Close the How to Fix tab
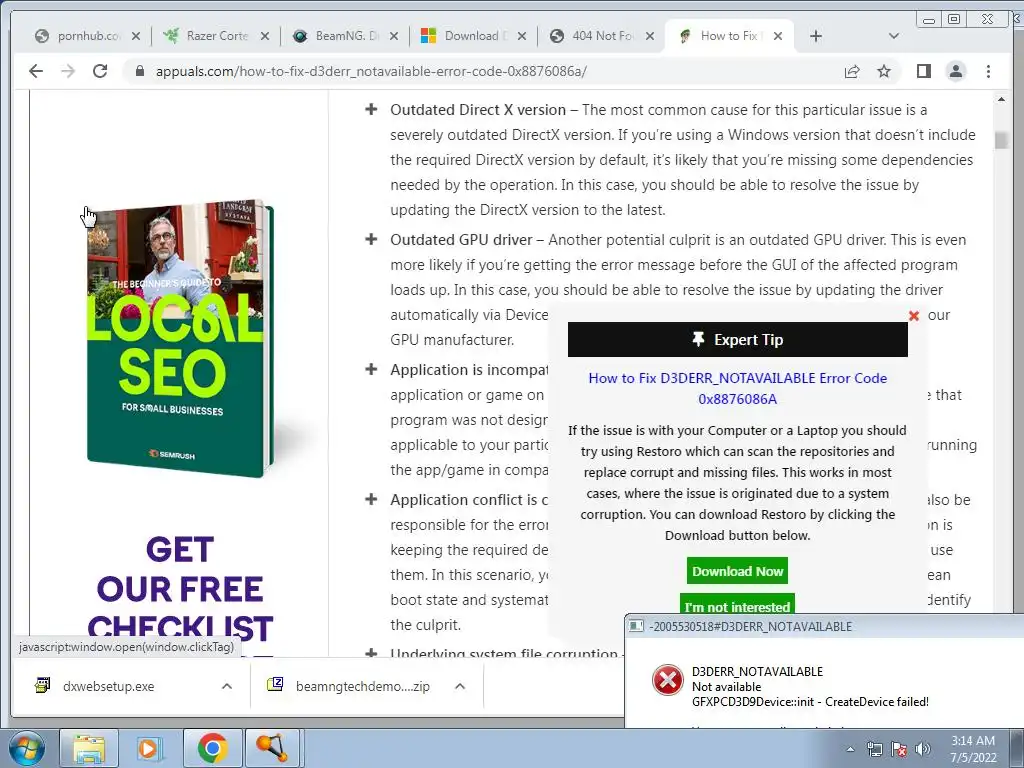This screenshot has width=1024, height=768. 778,36
